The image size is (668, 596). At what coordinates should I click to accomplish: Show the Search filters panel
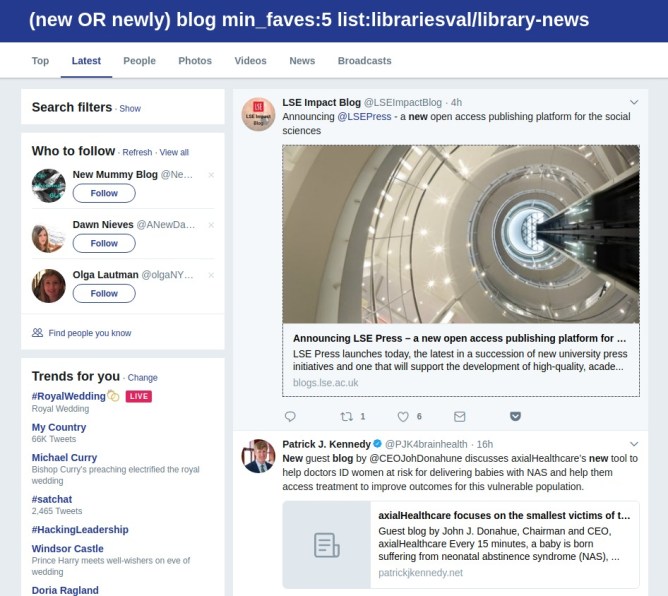130,109
